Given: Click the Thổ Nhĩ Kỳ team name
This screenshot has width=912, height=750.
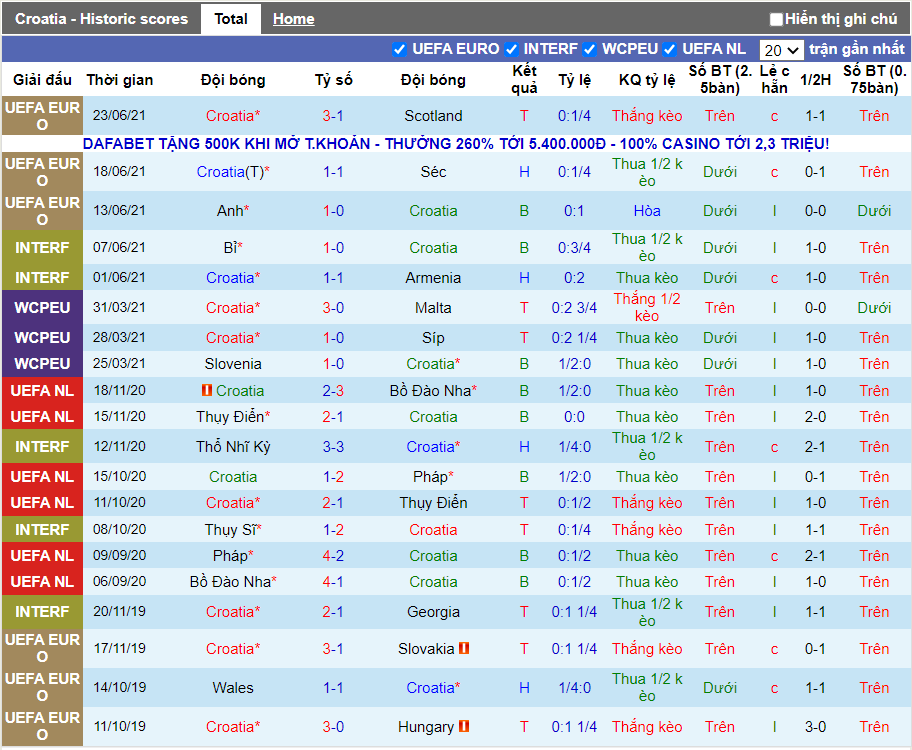Looking at the screenshot, I should (x=233, y=447).
